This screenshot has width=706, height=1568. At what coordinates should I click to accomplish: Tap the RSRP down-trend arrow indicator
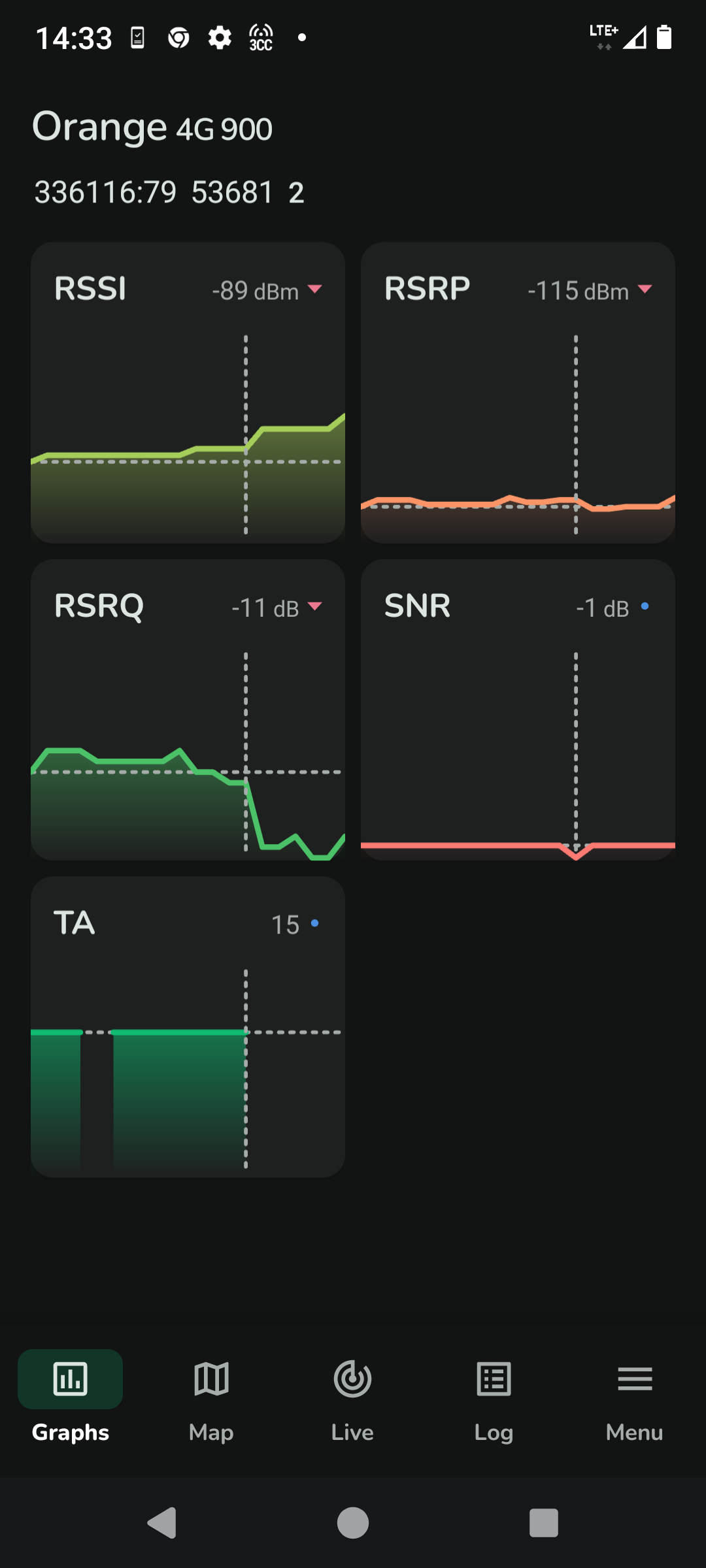[x=645, y=289]
